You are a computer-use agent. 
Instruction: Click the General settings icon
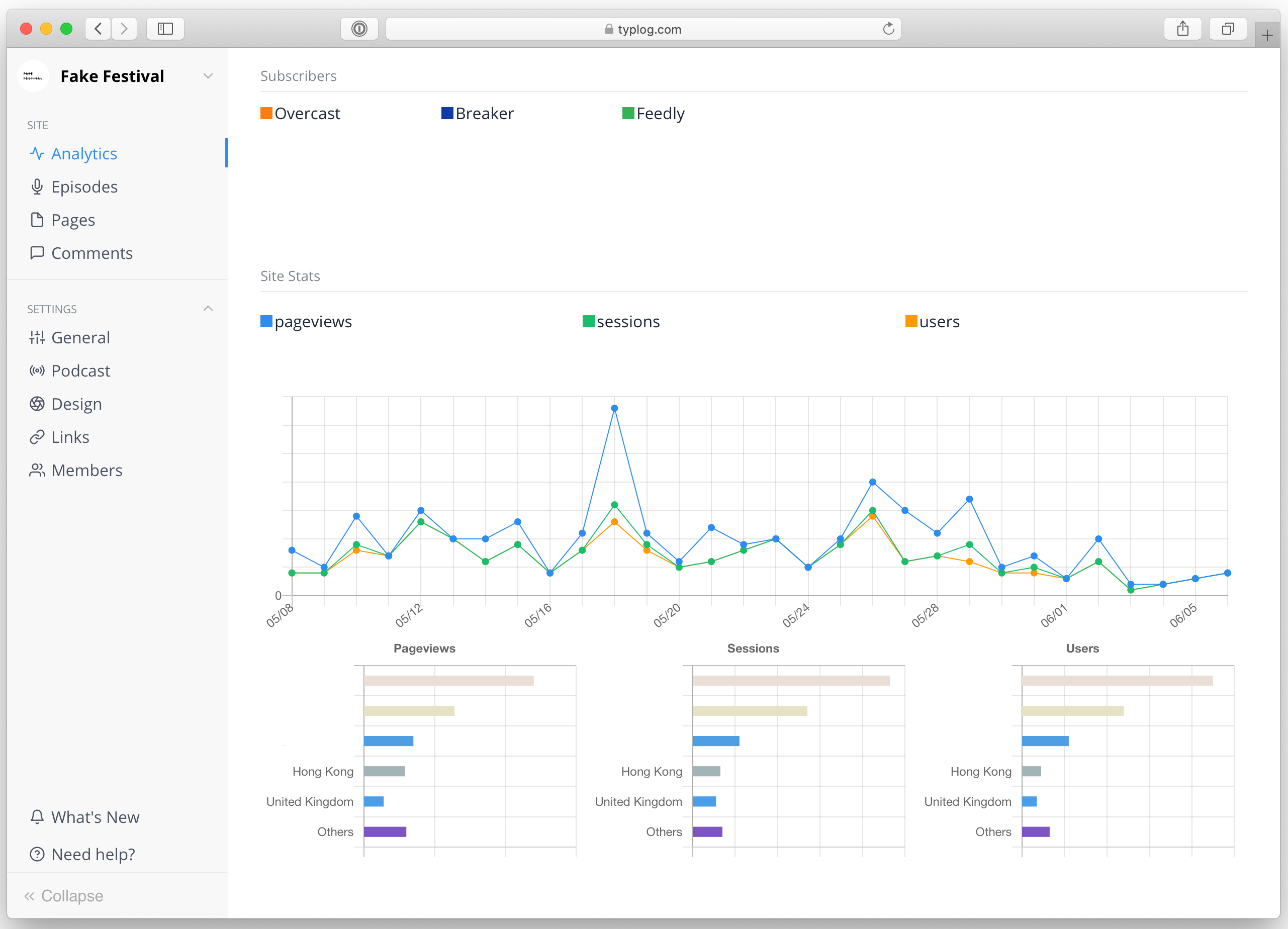pos(36,337)
